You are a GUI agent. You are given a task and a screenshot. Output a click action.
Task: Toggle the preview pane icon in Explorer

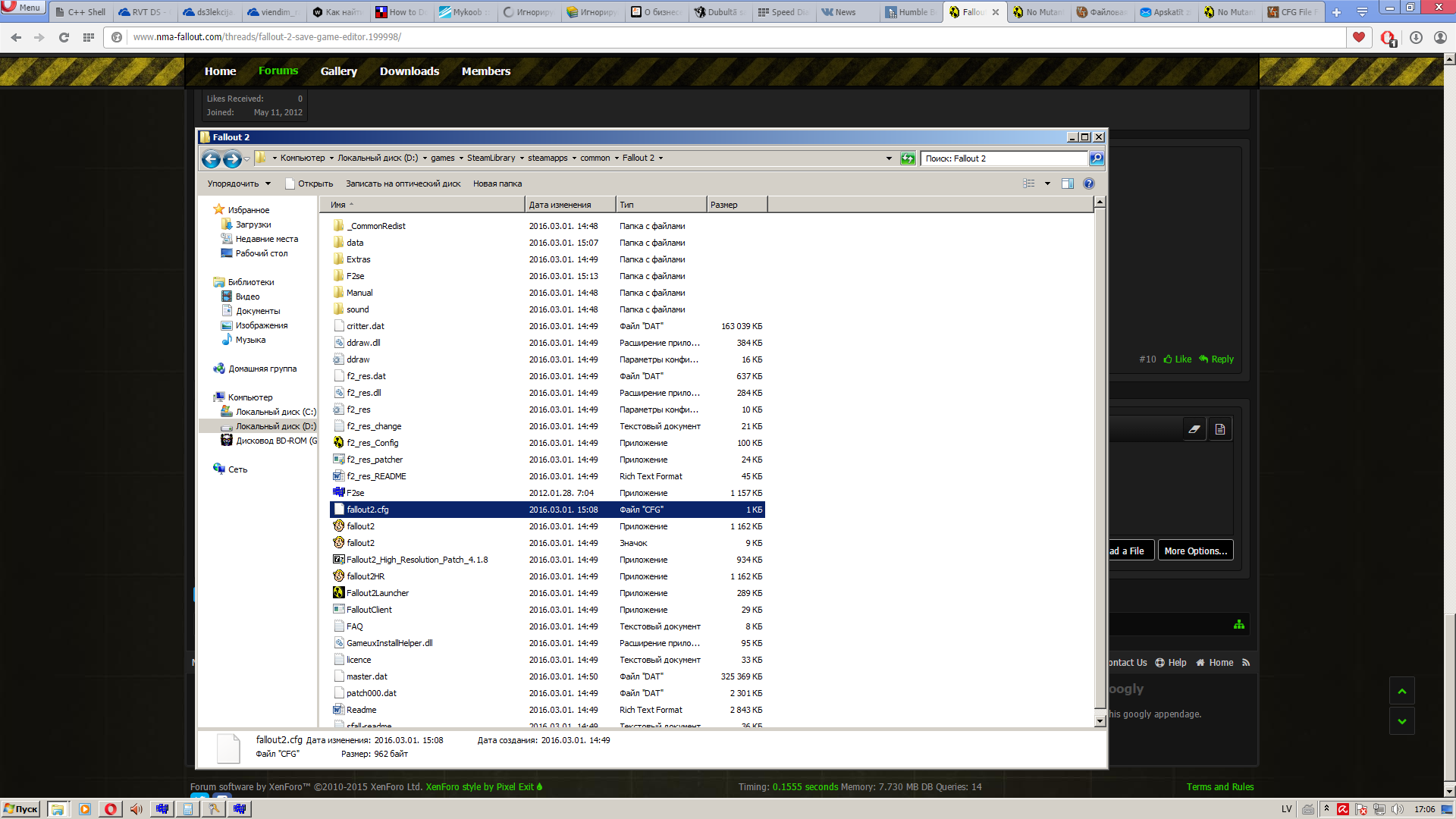1068,184
